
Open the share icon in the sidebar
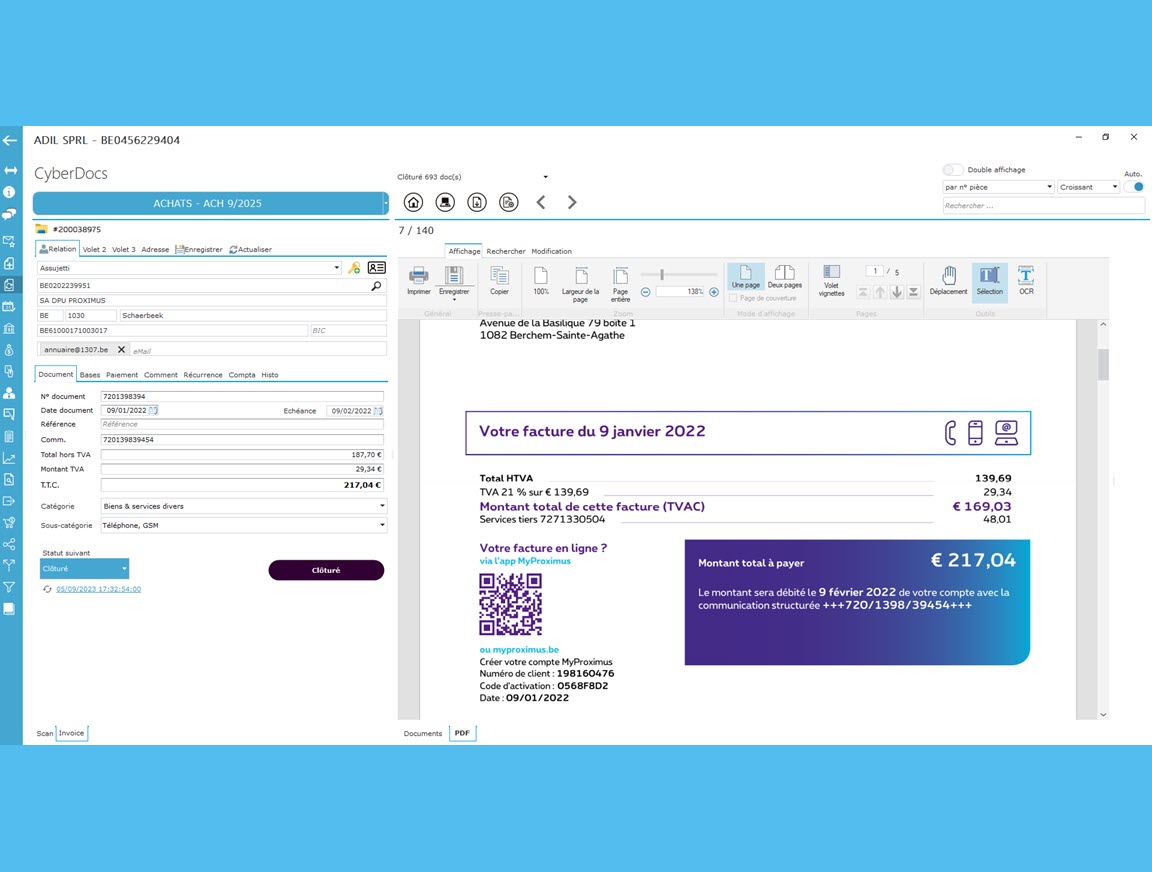click(x=10, y=544)
